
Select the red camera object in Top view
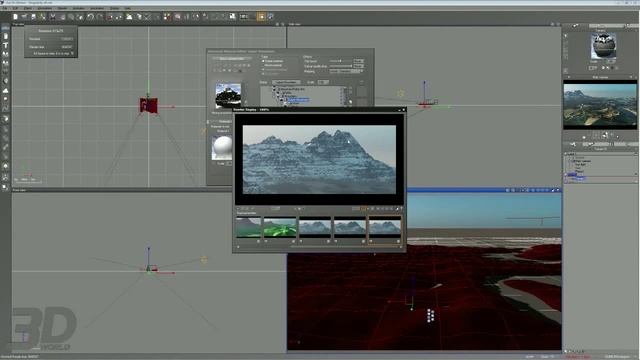pyautogui.click(x=148, y=106)
